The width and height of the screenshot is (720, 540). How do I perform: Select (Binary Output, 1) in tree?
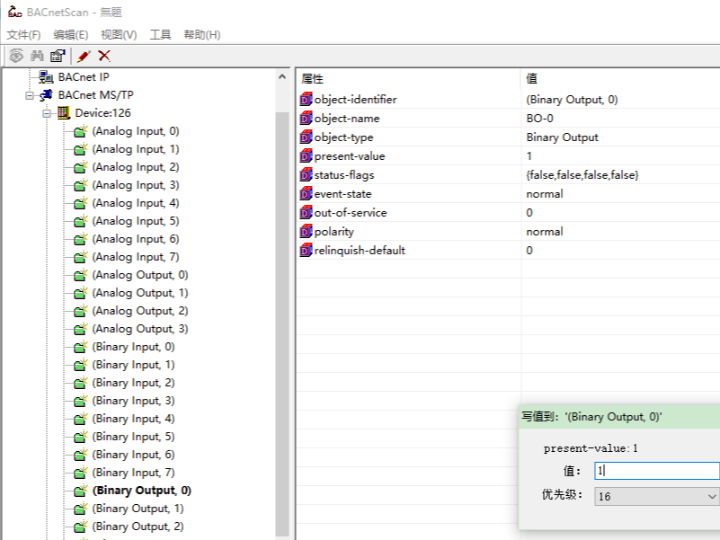coord(138,508)
